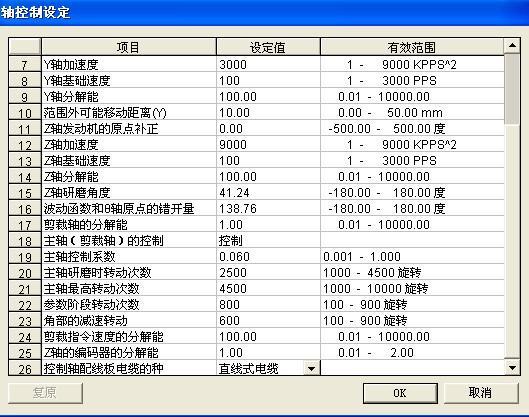This screenshot has width=529, height=417.
Task: Select row header number 13
Action: tap(25, 161)
